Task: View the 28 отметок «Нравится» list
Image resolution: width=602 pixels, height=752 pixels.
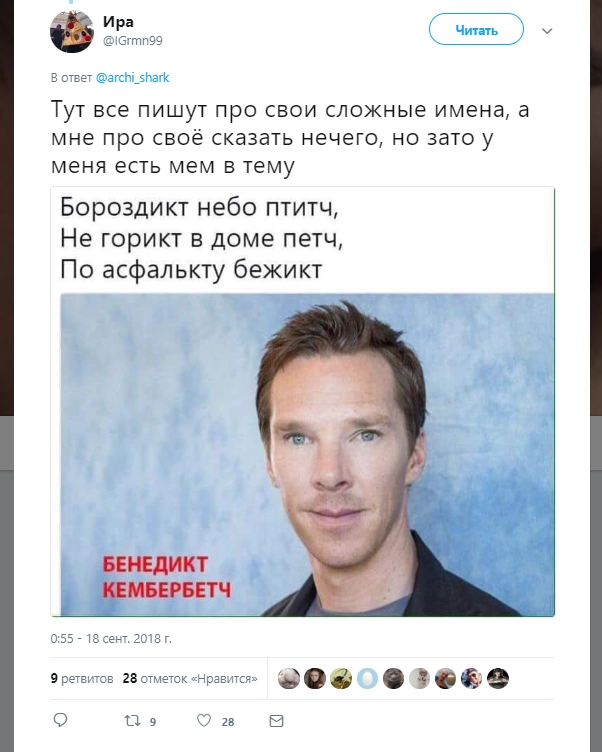Action: click(190, 679)
